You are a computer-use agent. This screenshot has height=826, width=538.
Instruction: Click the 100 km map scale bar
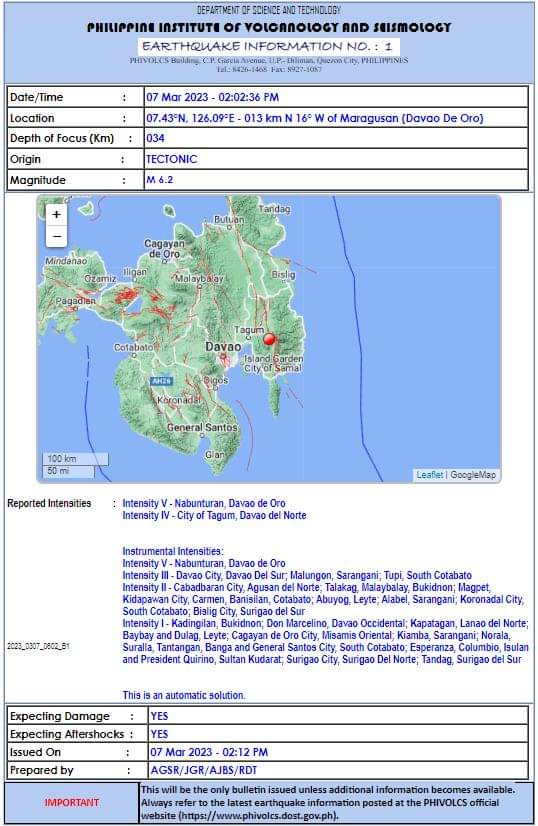coord(75,459)
